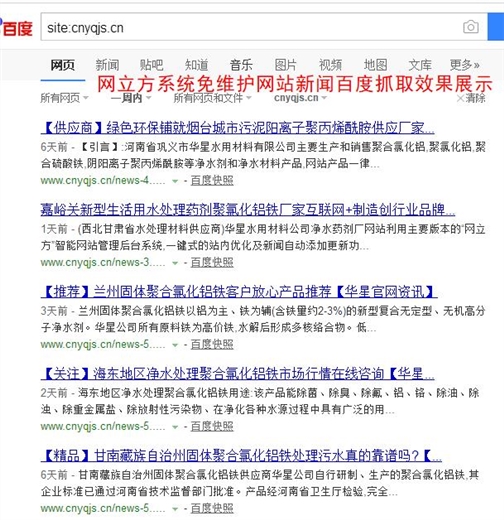Expand the URL arrow under the 兰州 result
This screenshot has height=520, width=504.
point(175,345)
